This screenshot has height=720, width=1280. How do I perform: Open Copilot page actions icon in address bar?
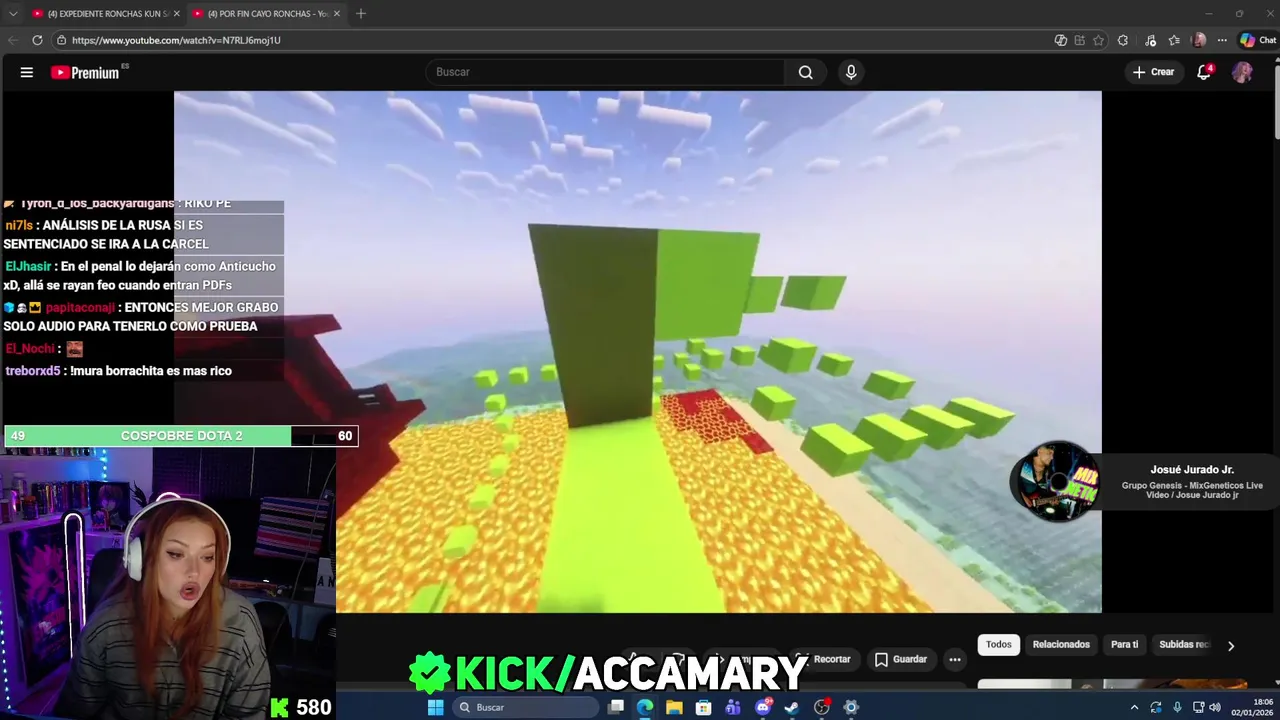coord(1061,40)
